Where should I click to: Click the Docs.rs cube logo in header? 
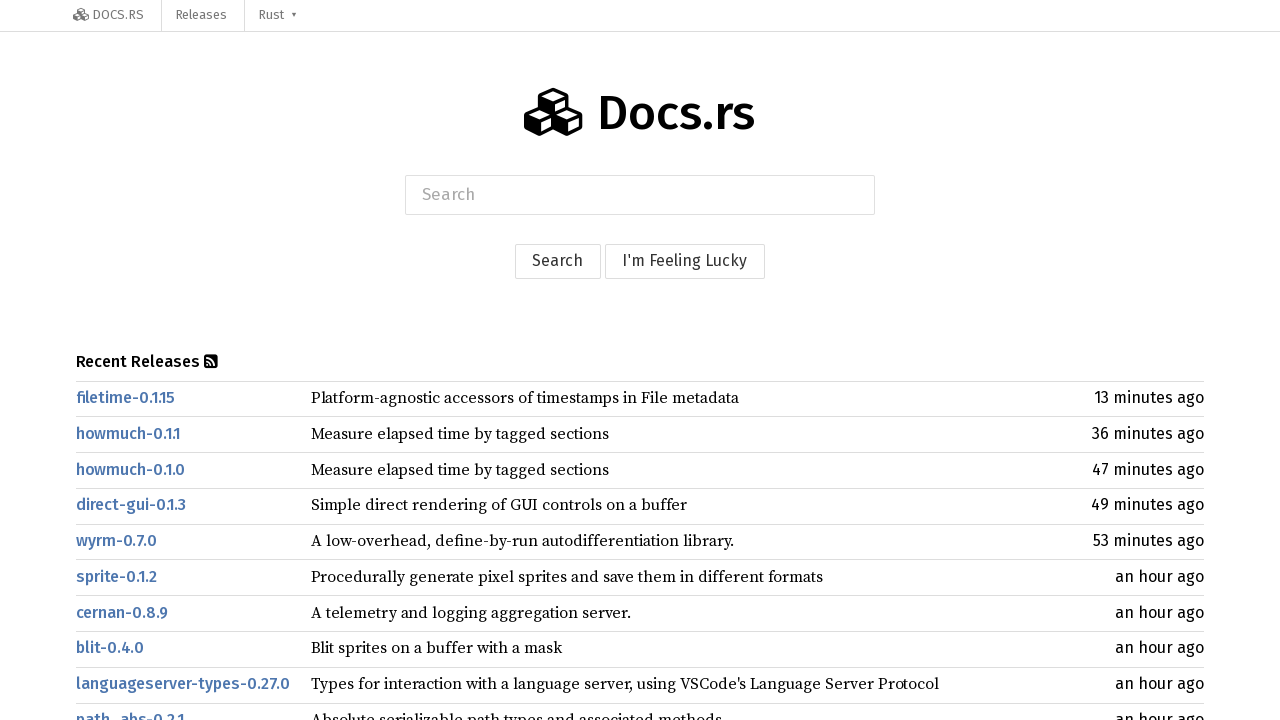pos(553,113)
